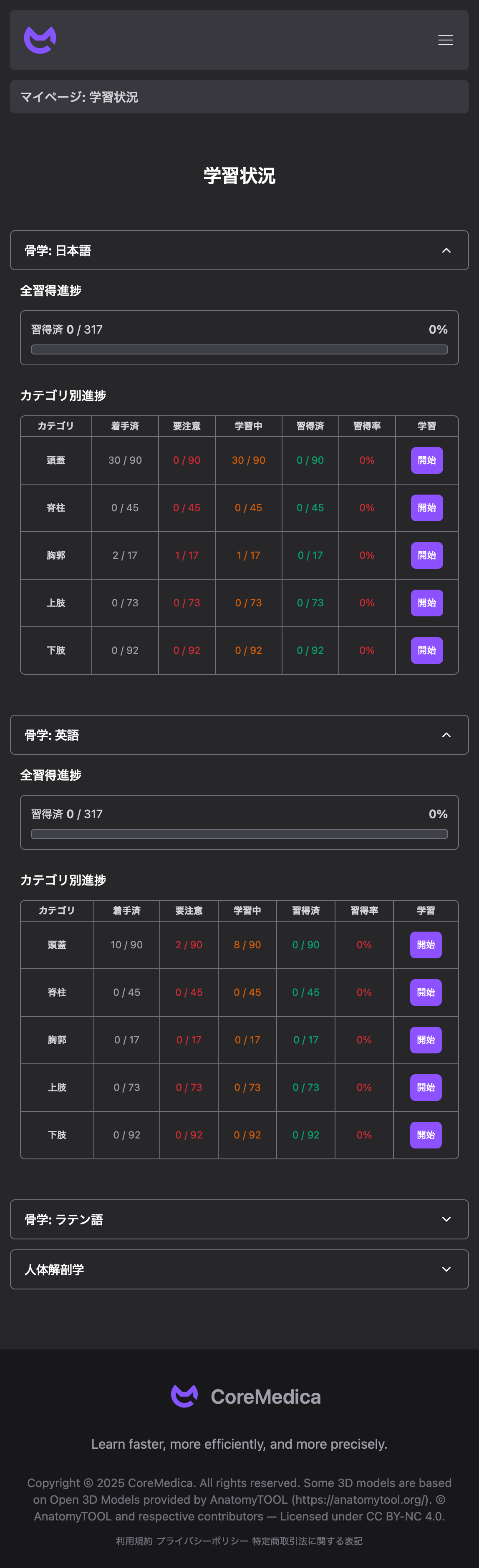Click the Japanese overall progress bar
The height and width of the screenshot is (1568, 479).
[x=239, y=349]
